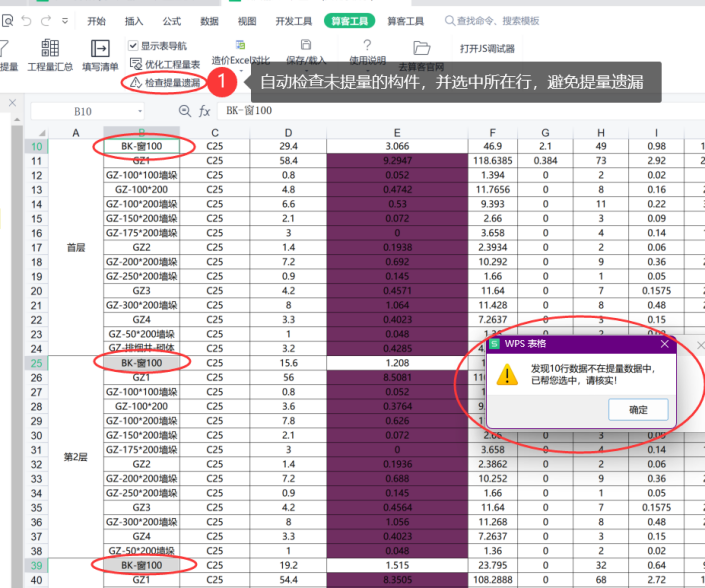Click the zoom magnifier icon in formula bar

pos(184,112)
